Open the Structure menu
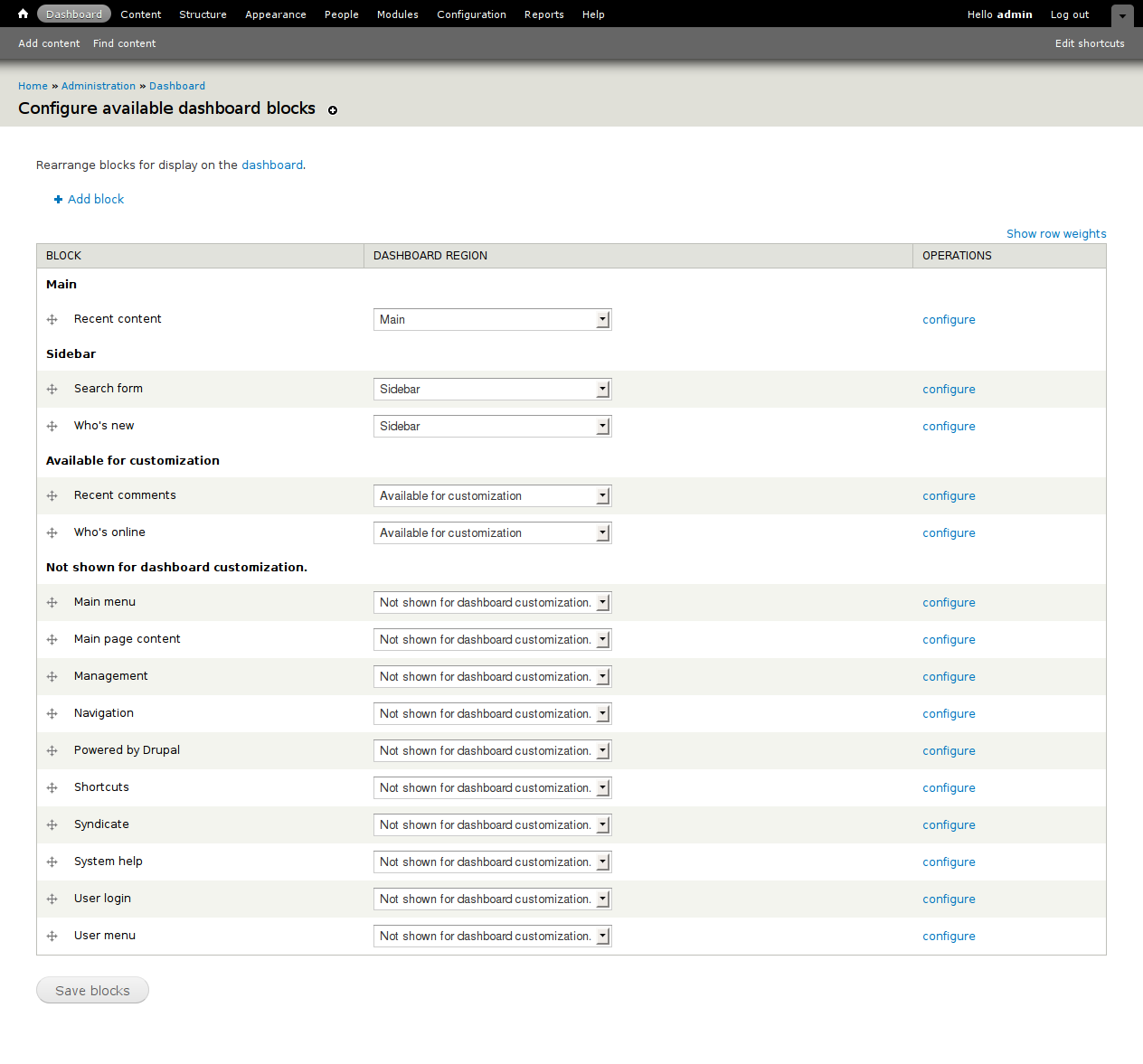Viewport: 1143px width, 1064px height. tap(203, 14)
